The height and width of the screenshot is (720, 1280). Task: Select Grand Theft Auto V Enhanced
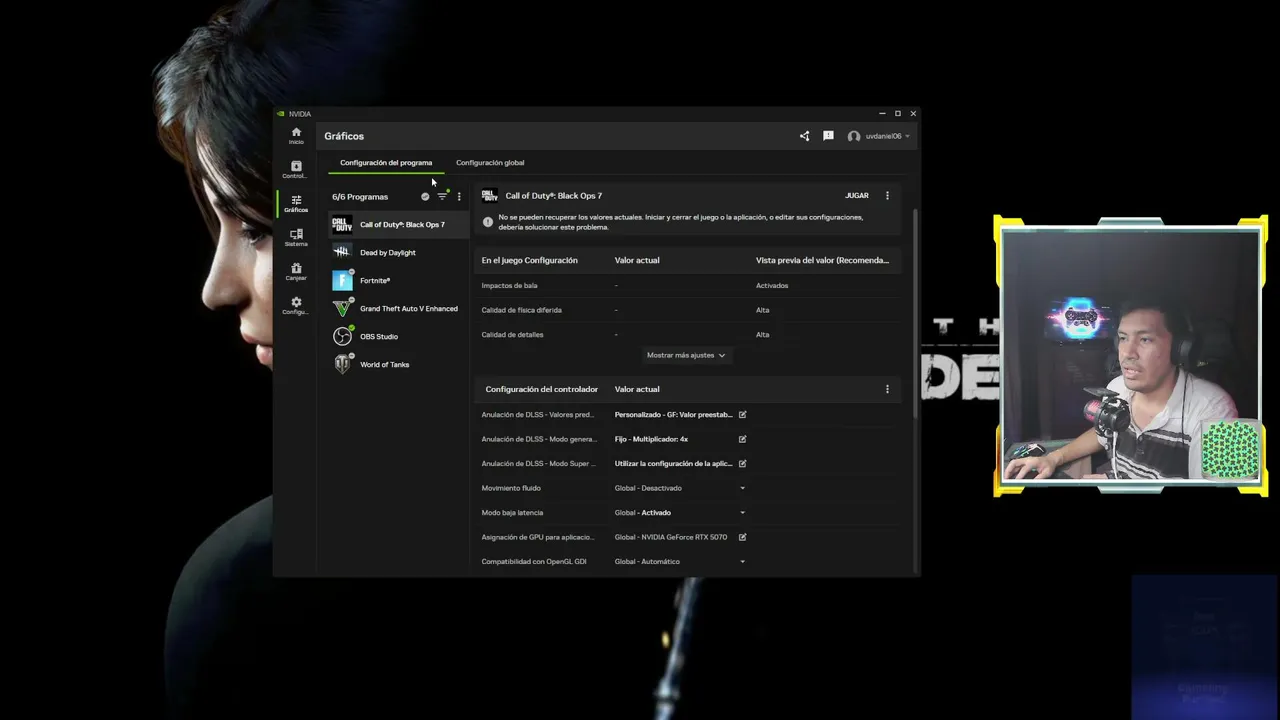tap(399, 309)
